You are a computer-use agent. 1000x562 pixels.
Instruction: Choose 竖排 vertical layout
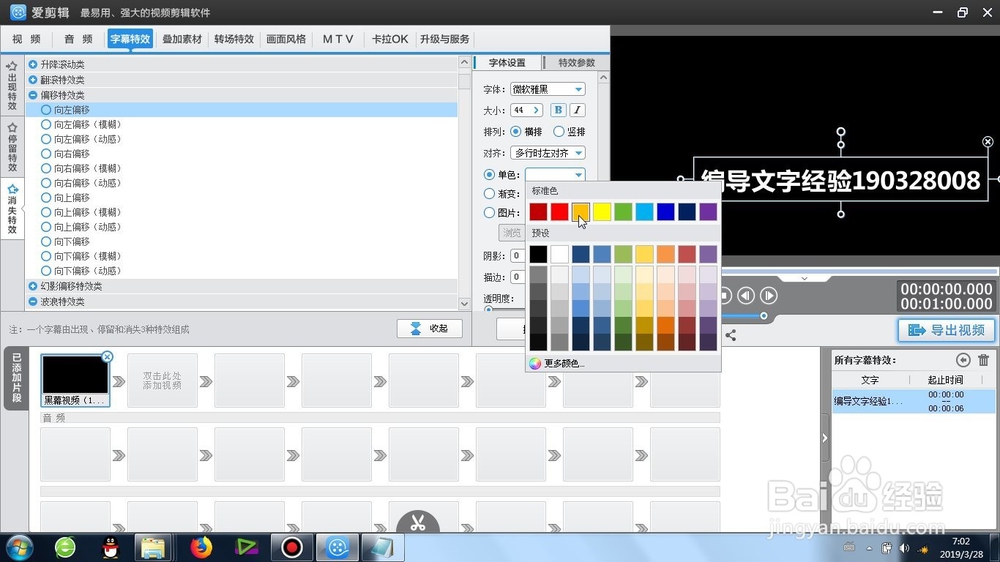click(559, 131)
